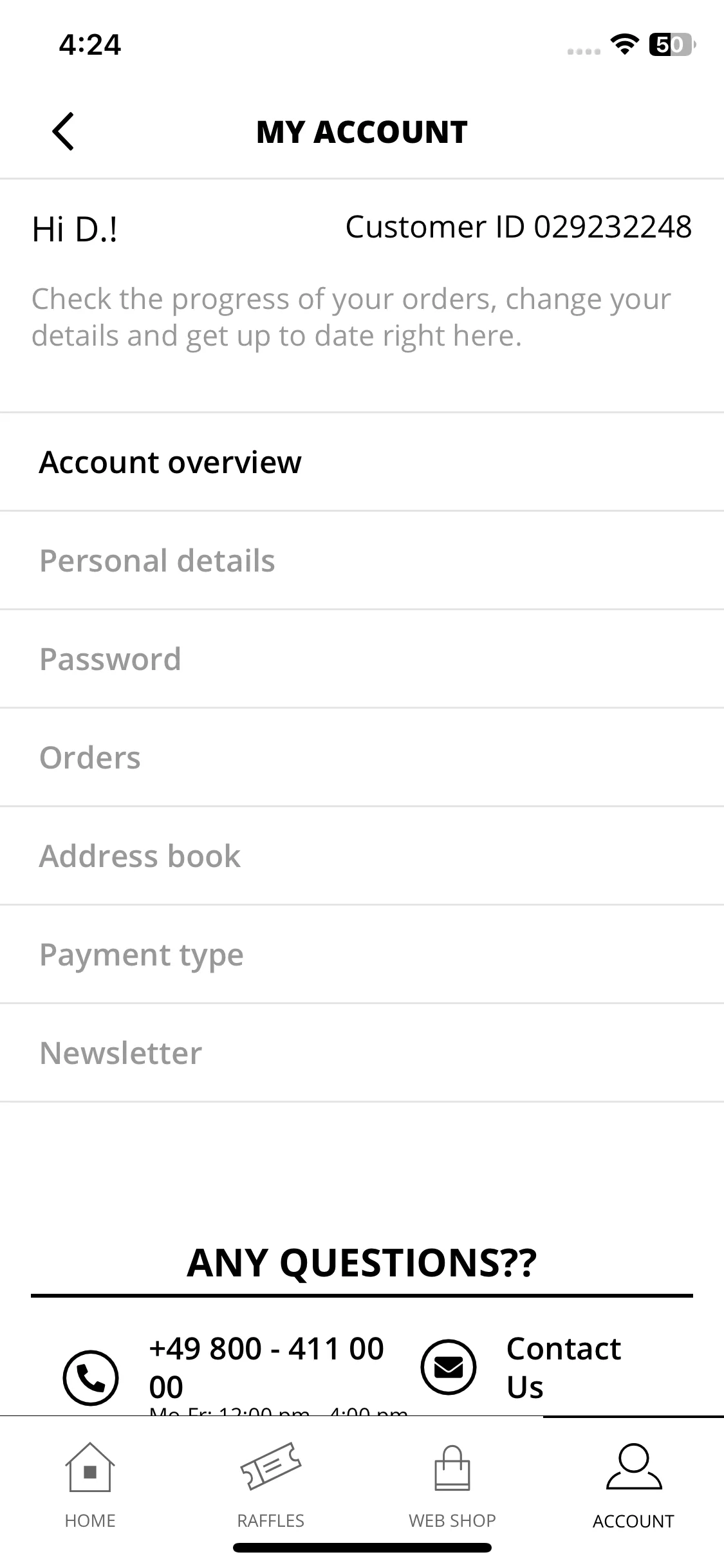The height and width of the screenshot is (1568, 724).
Task: Open Account overview
Action: coord(362,462)
